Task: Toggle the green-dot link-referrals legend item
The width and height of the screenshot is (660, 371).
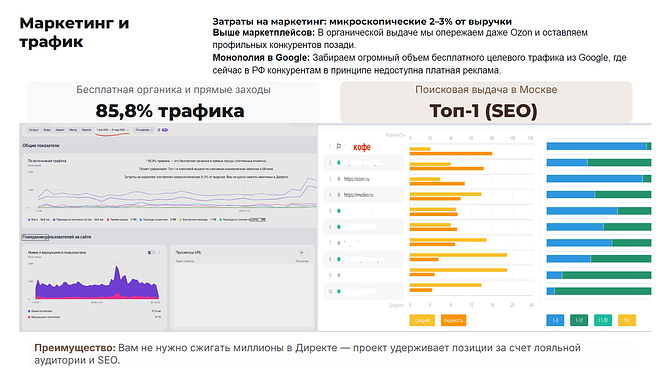Action: [x=242, y=220]
